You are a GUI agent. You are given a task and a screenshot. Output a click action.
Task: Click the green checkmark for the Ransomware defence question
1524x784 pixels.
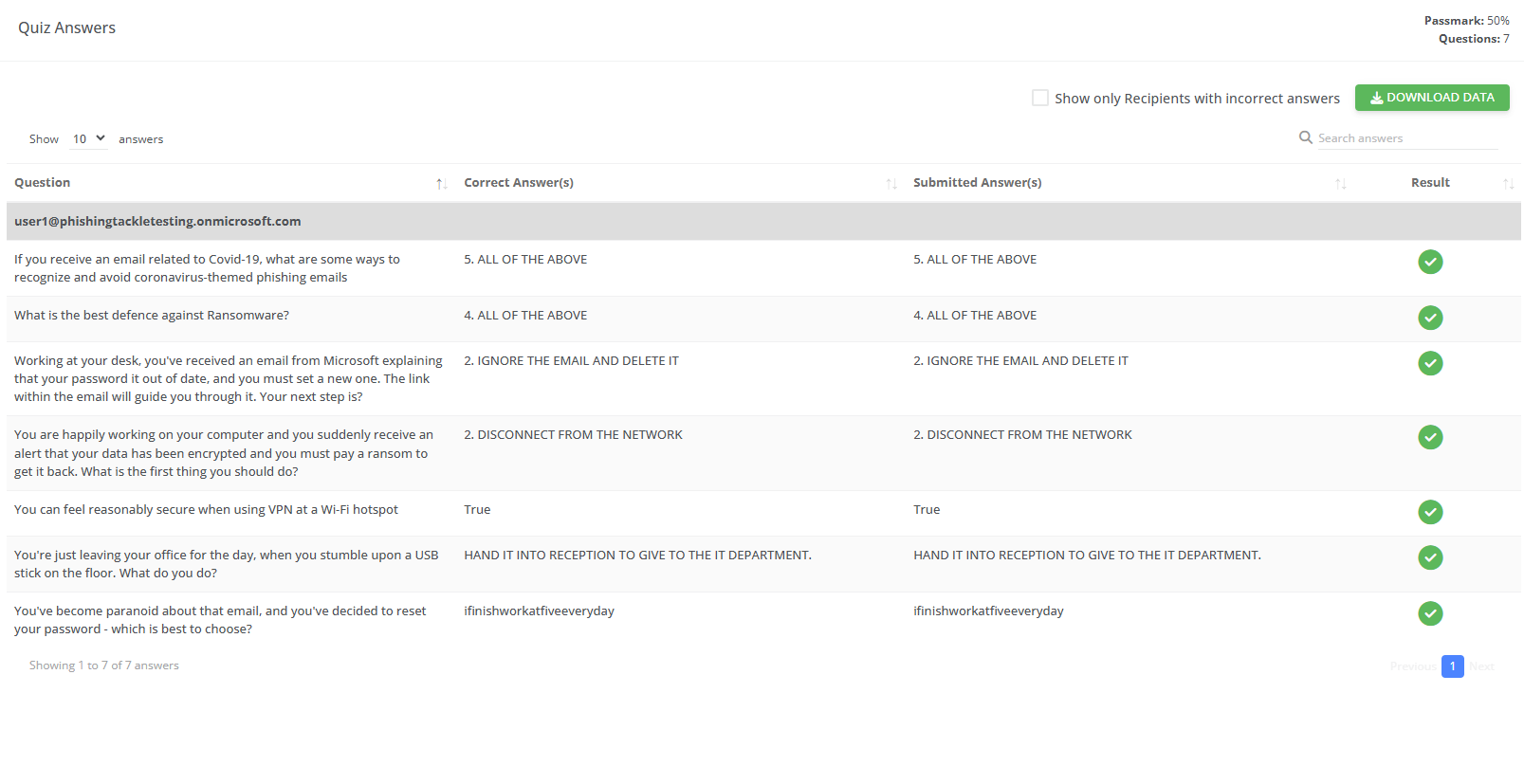click(x=1430, y=318)
